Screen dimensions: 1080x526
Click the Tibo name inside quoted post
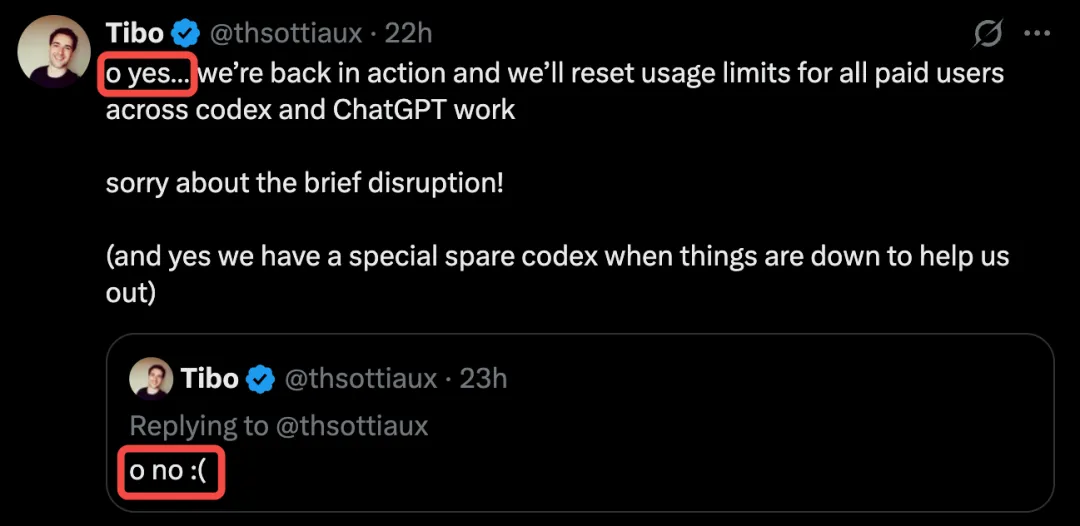coord(209,379)
